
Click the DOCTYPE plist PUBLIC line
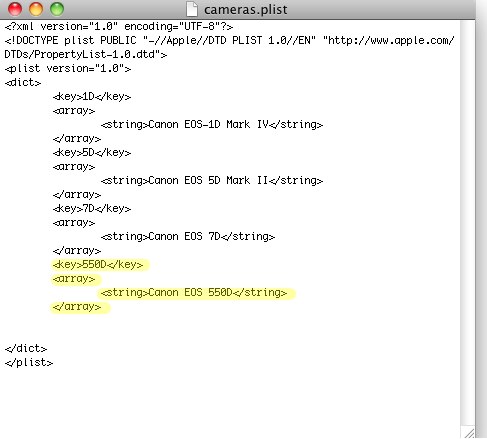[x=229, y=40]
